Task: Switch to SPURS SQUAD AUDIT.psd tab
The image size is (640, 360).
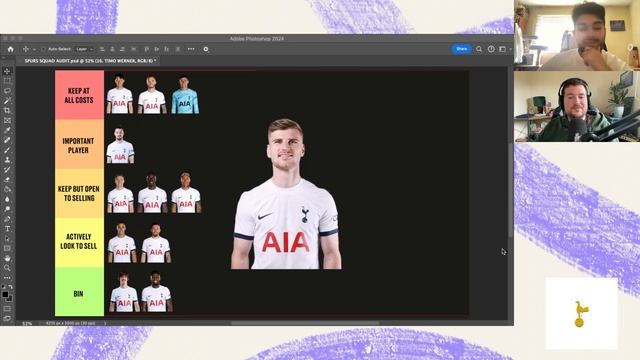Action: pyautogui.click(x=90, y=61)
